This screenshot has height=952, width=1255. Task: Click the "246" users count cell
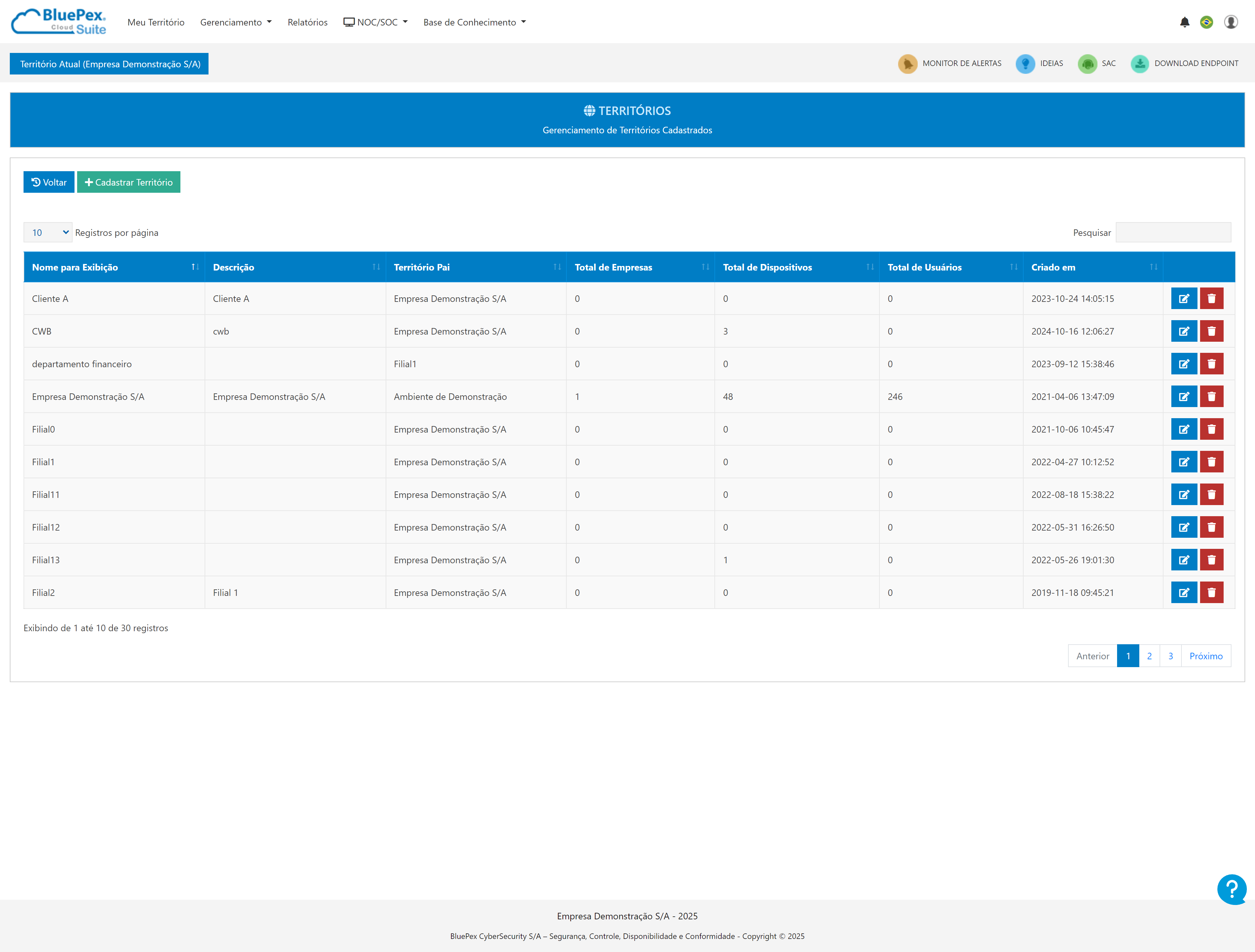pyautogui.click(x=951, y=396)
